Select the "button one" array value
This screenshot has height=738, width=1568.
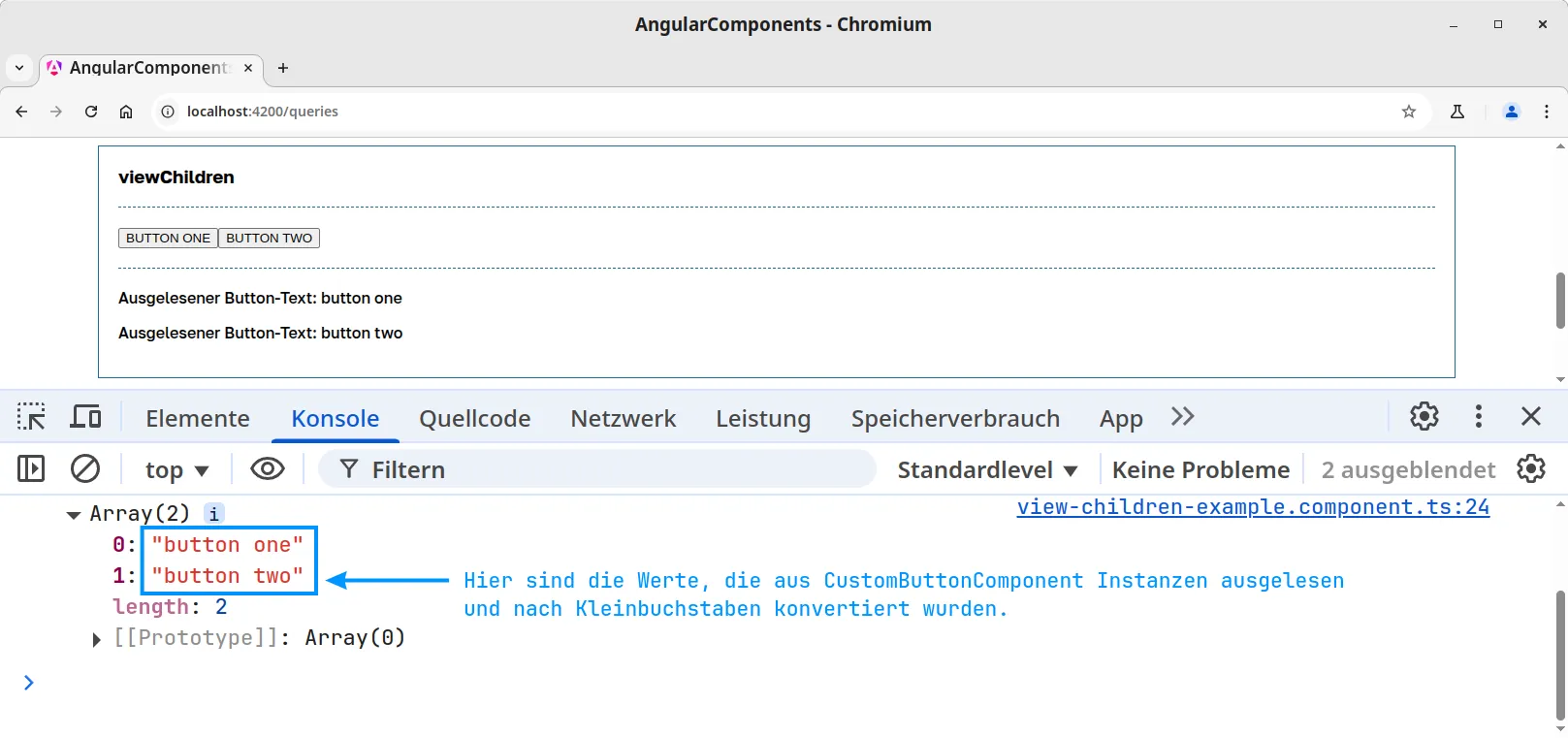click(228, 545)
